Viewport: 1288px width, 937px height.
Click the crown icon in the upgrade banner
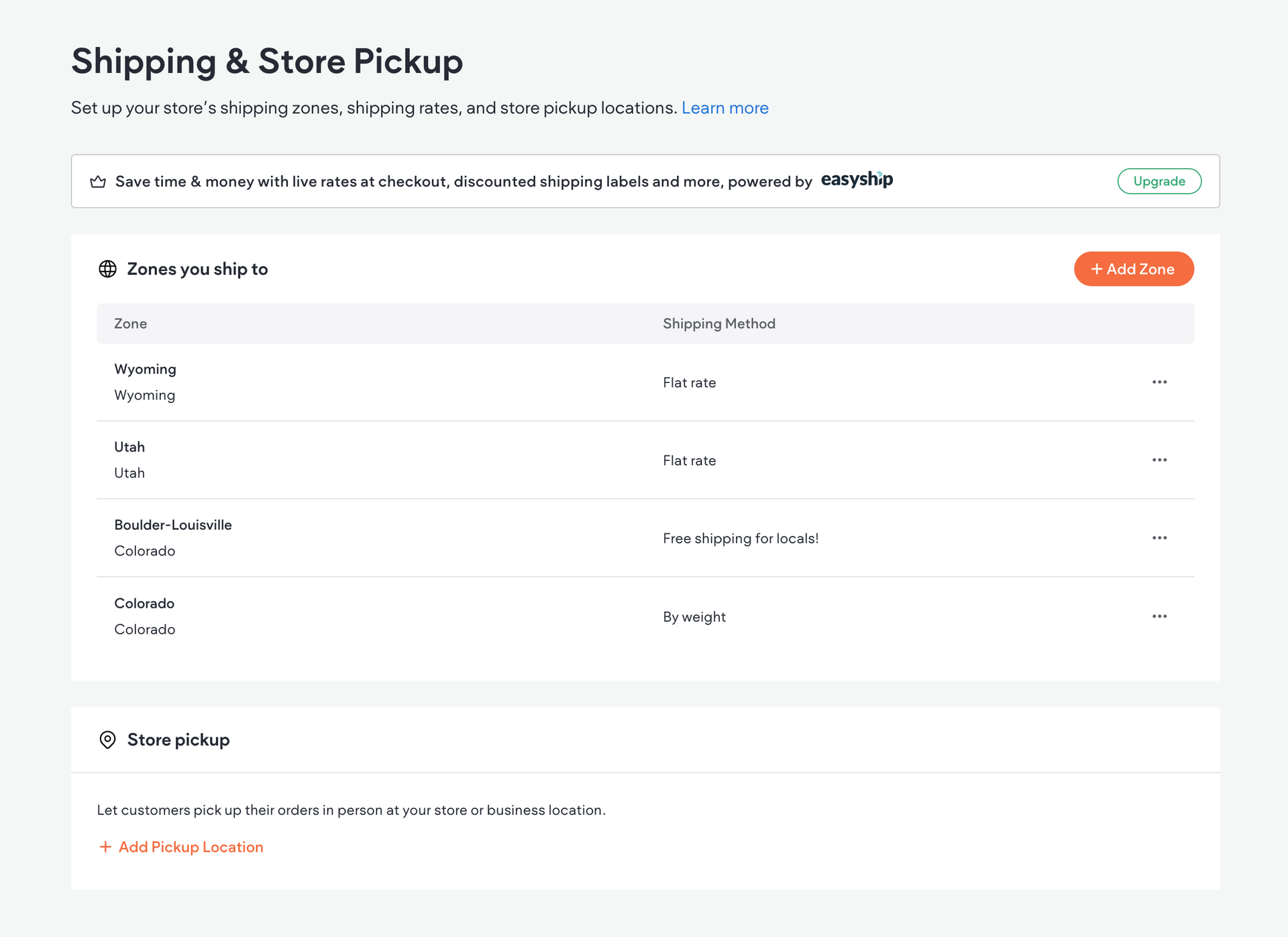[x=98, y=182]
